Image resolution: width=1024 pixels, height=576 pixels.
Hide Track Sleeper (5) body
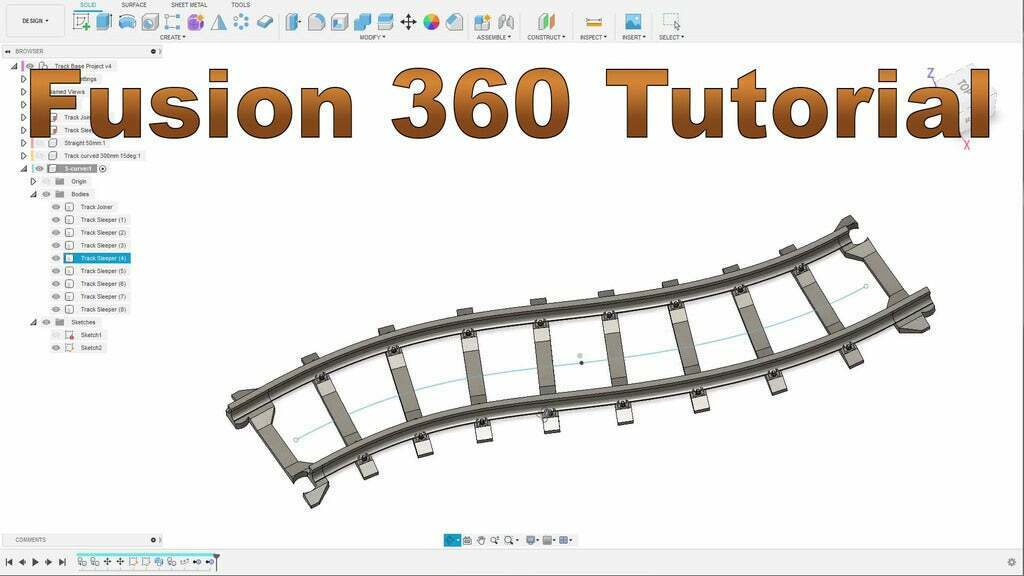point(56,271)
